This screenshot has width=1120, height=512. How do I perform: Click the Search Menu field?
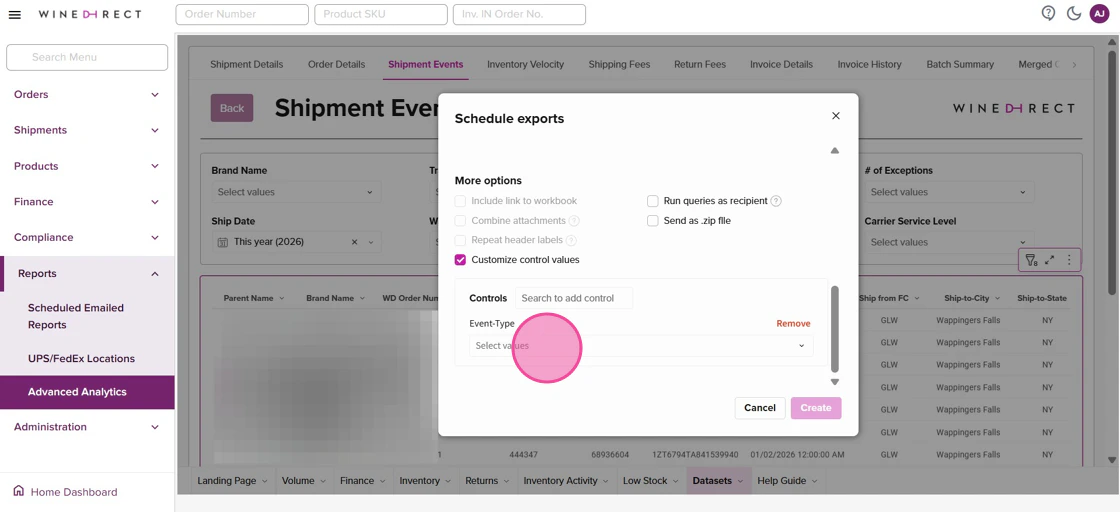87,57
